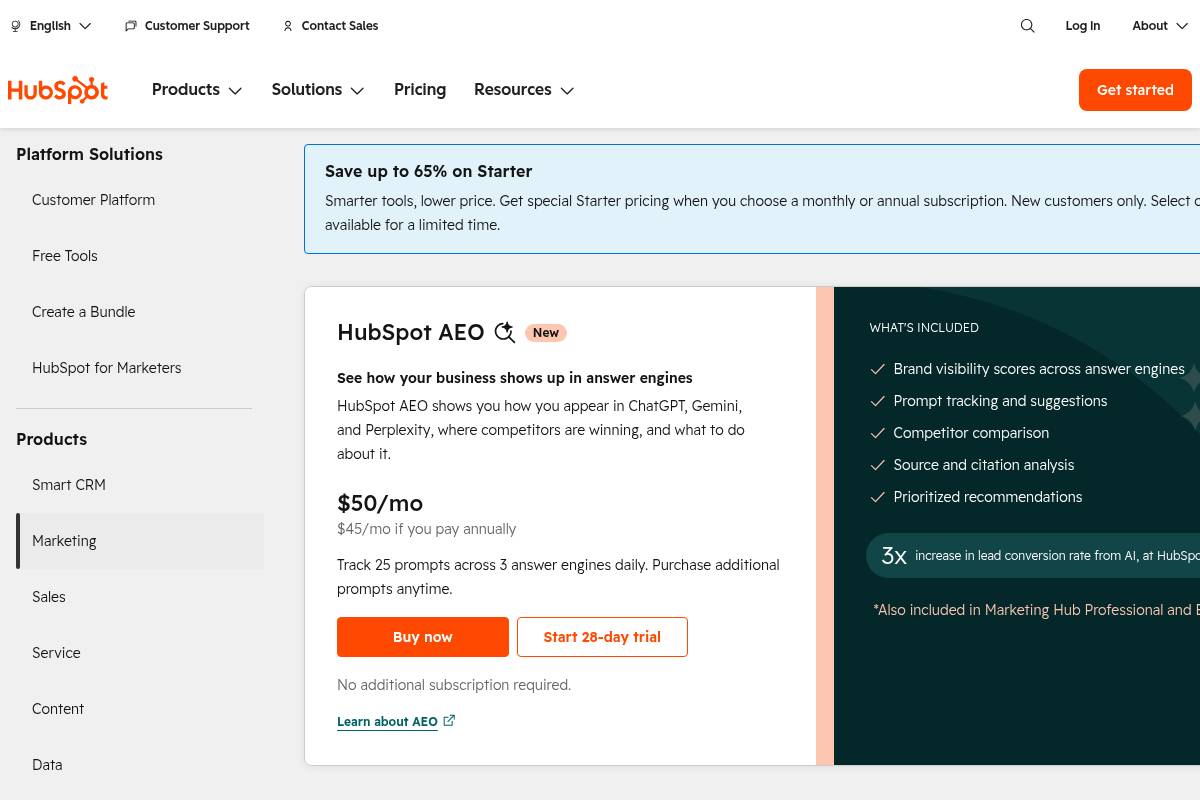Click the Customer Support chat icon
This screenshot has width=1200, height=800.
[x=131, y=26]
